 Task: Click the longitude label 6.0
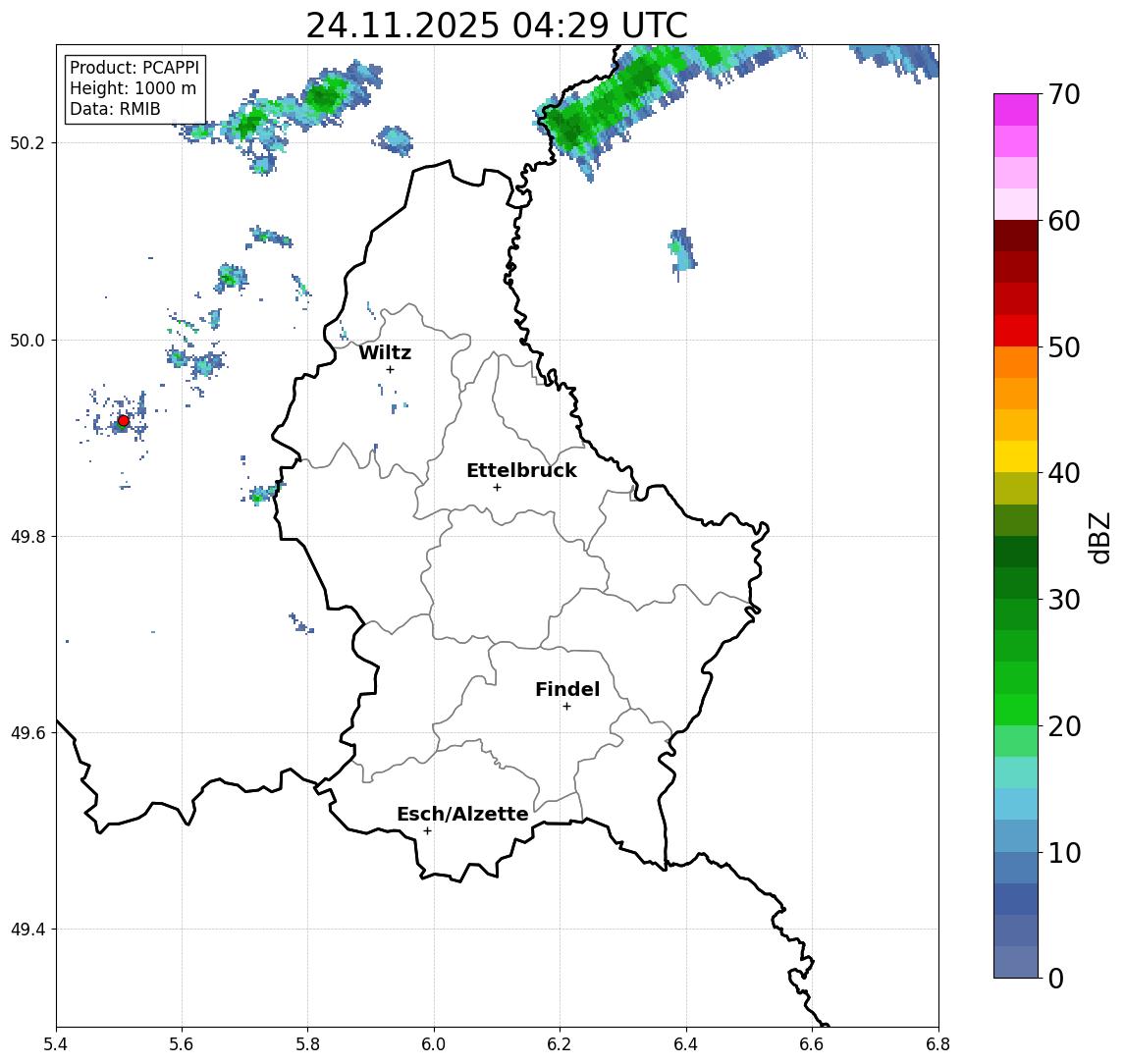pyautogui.click(x=434, y=1044)
